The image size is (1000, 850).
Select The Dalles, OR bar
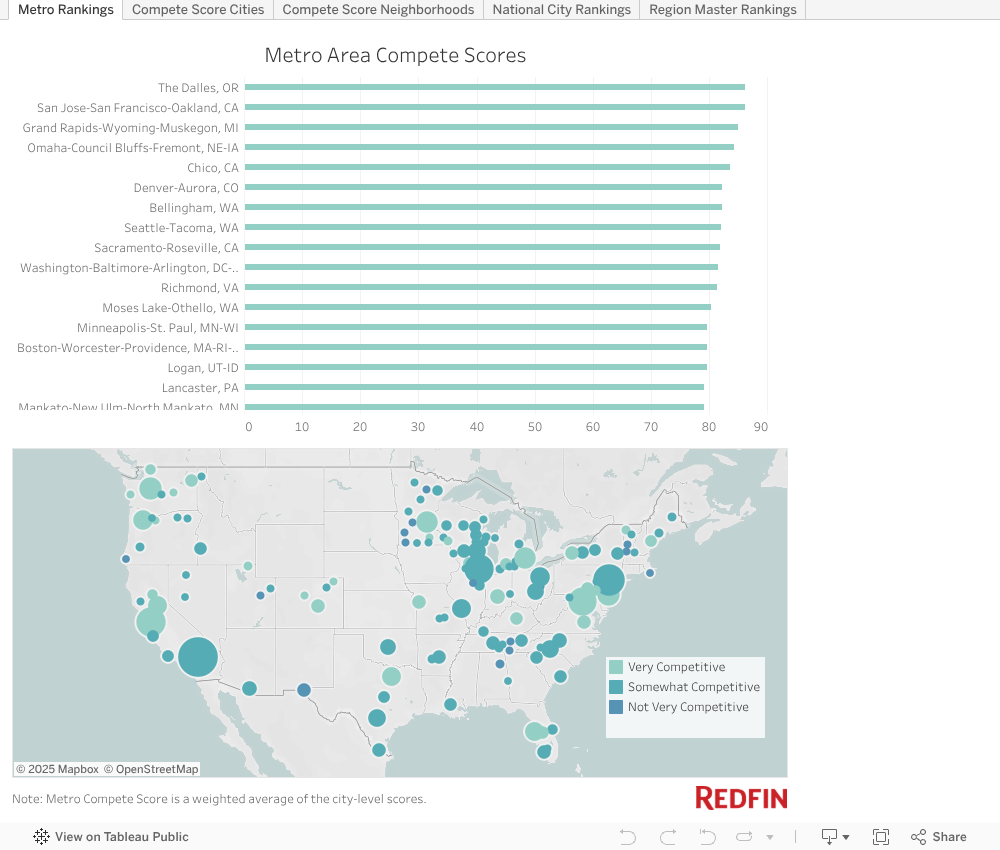(x=494, y=88)
